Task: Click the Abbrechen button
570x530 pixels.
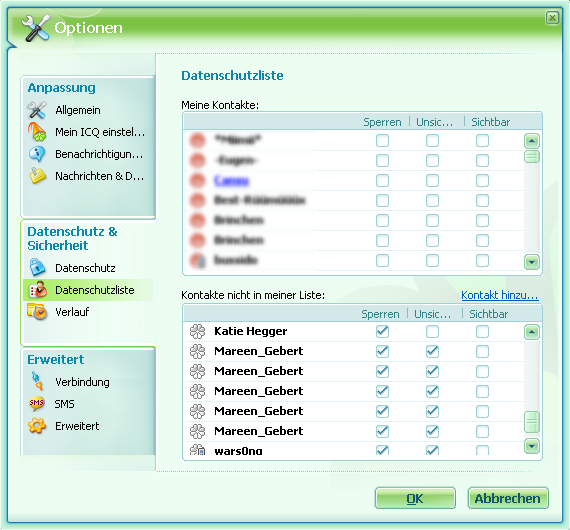Action: click(x=507, y=498)
